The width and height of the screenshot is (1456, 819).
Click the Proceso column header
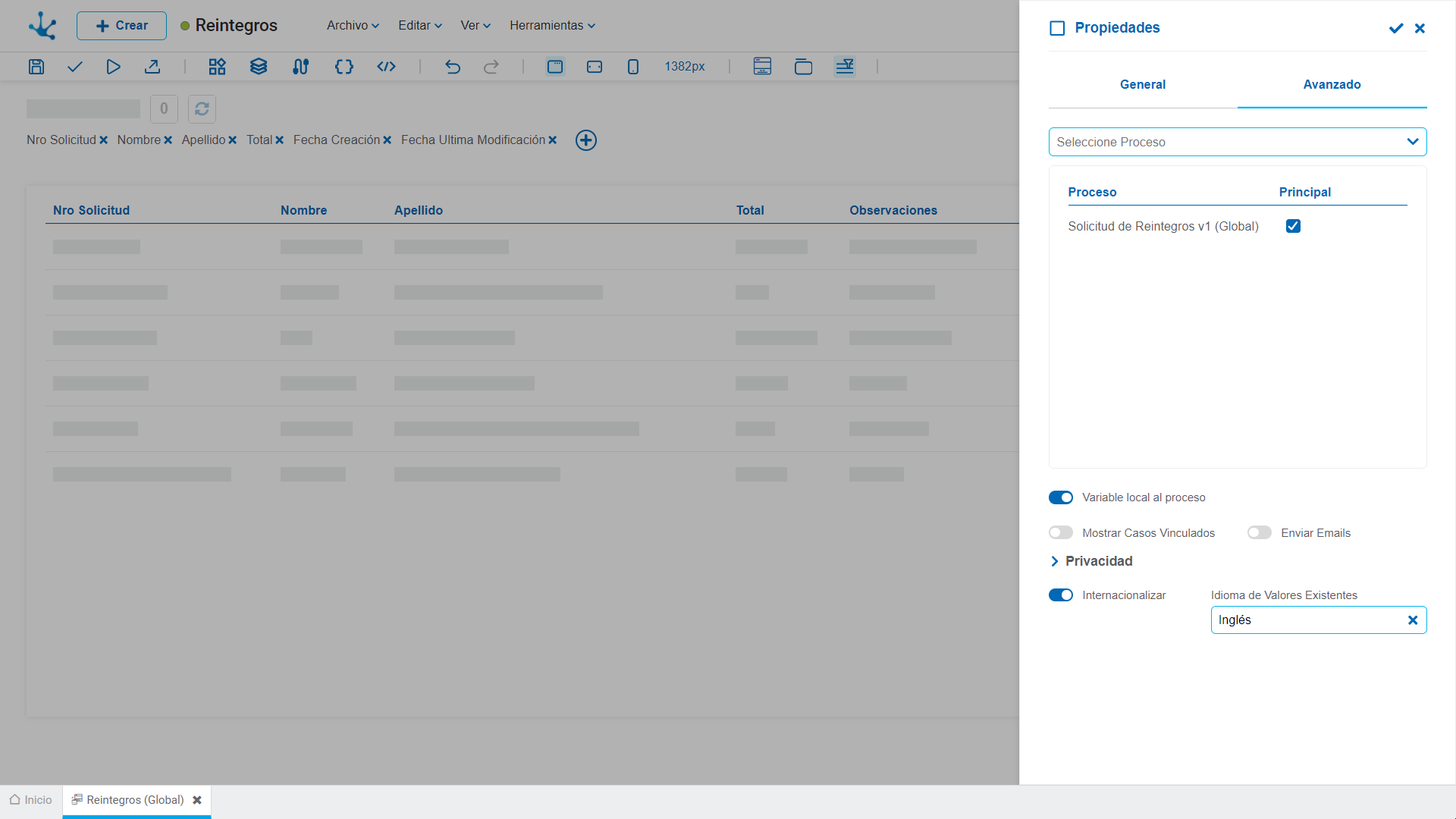coord(1092,192)
